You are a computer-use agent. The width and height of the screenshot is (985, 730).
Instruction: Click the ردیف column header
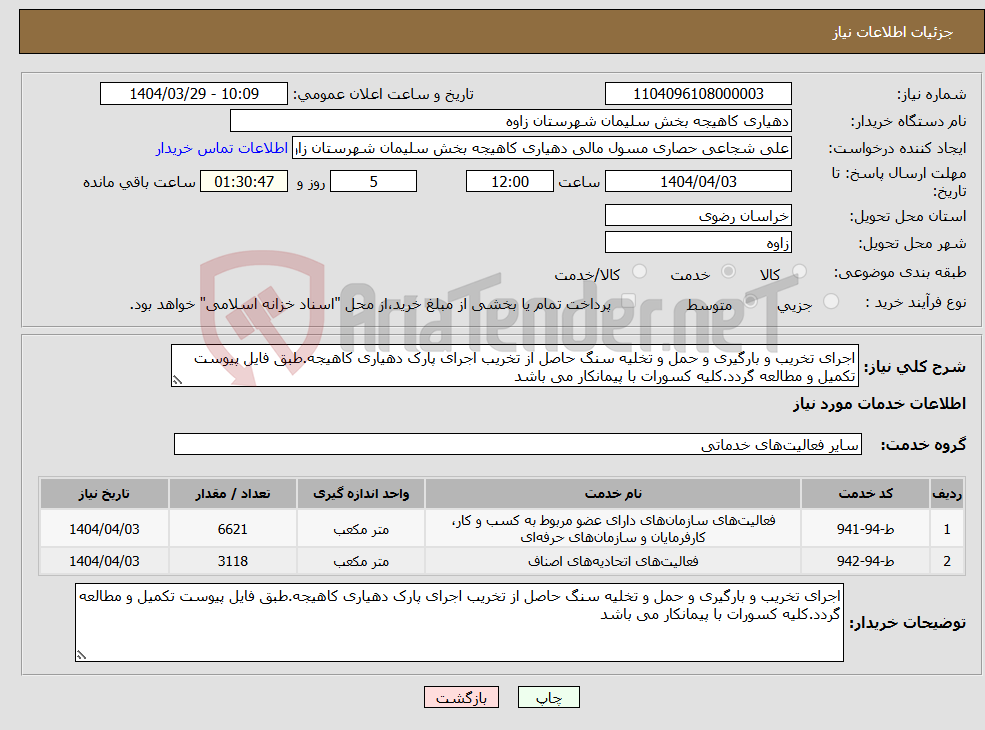click(x=947, y=493)
